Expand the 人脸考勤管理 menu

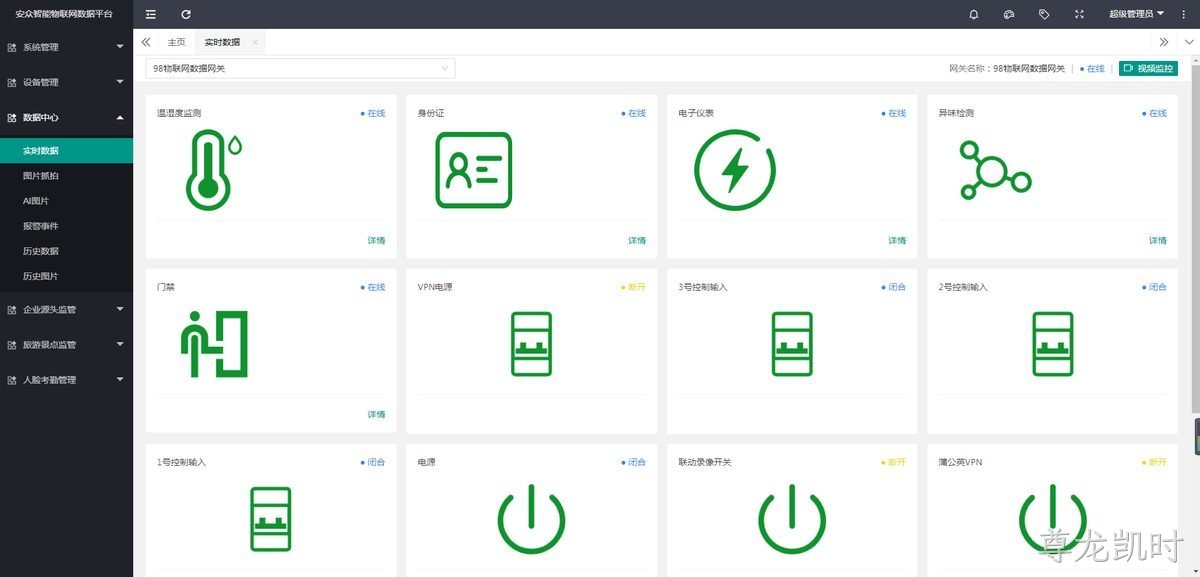66,379
